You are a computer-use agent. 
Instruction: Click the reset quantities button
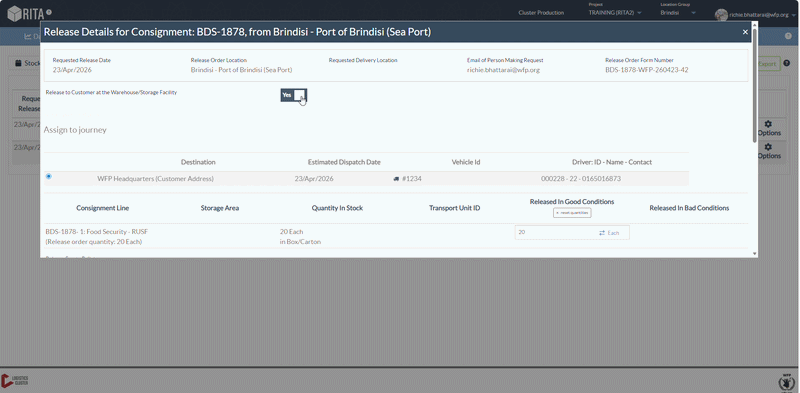click(x=572, y=213)
